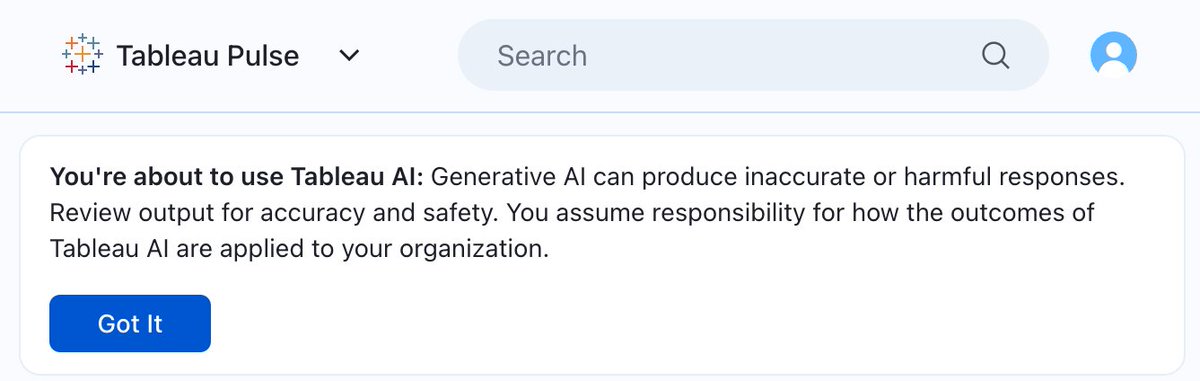Select the Tableau AI disclaimer paragraph text
This screenshot has width=1200, height=381.
(587, 213)
